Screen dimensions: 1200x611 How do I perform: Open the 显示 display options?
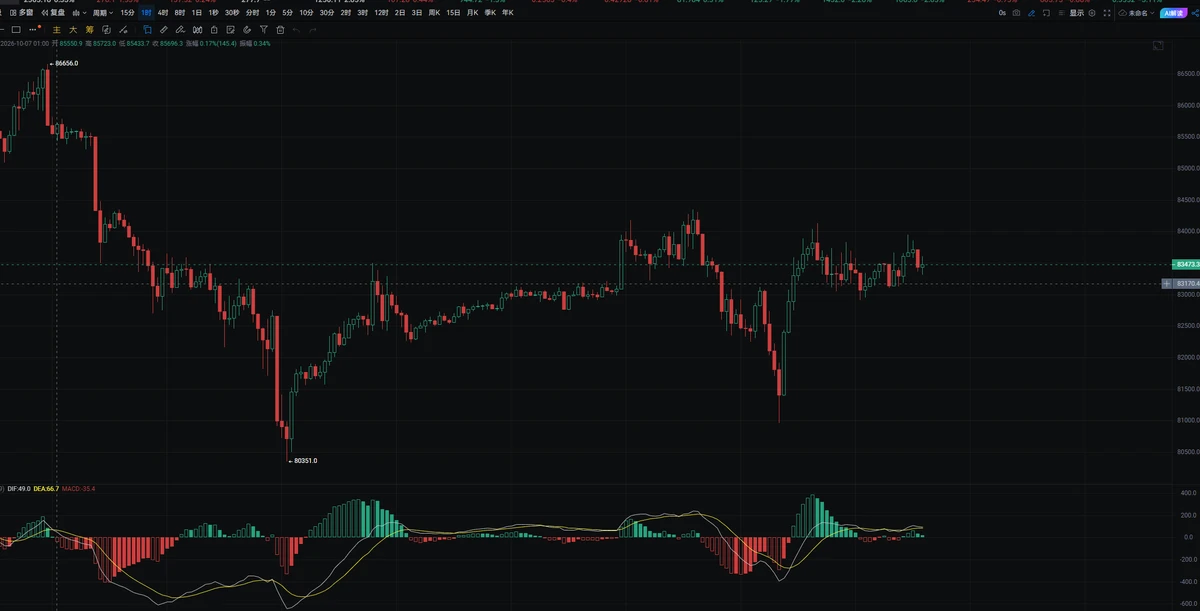pos(1077,13)
